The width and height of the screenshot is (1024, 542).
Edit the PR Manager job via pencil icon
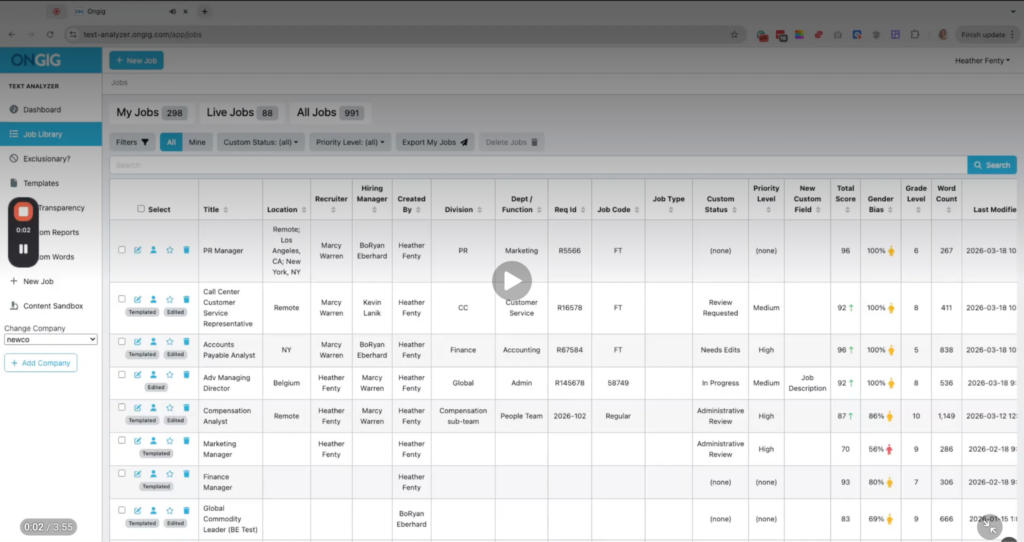pos(137,250)
